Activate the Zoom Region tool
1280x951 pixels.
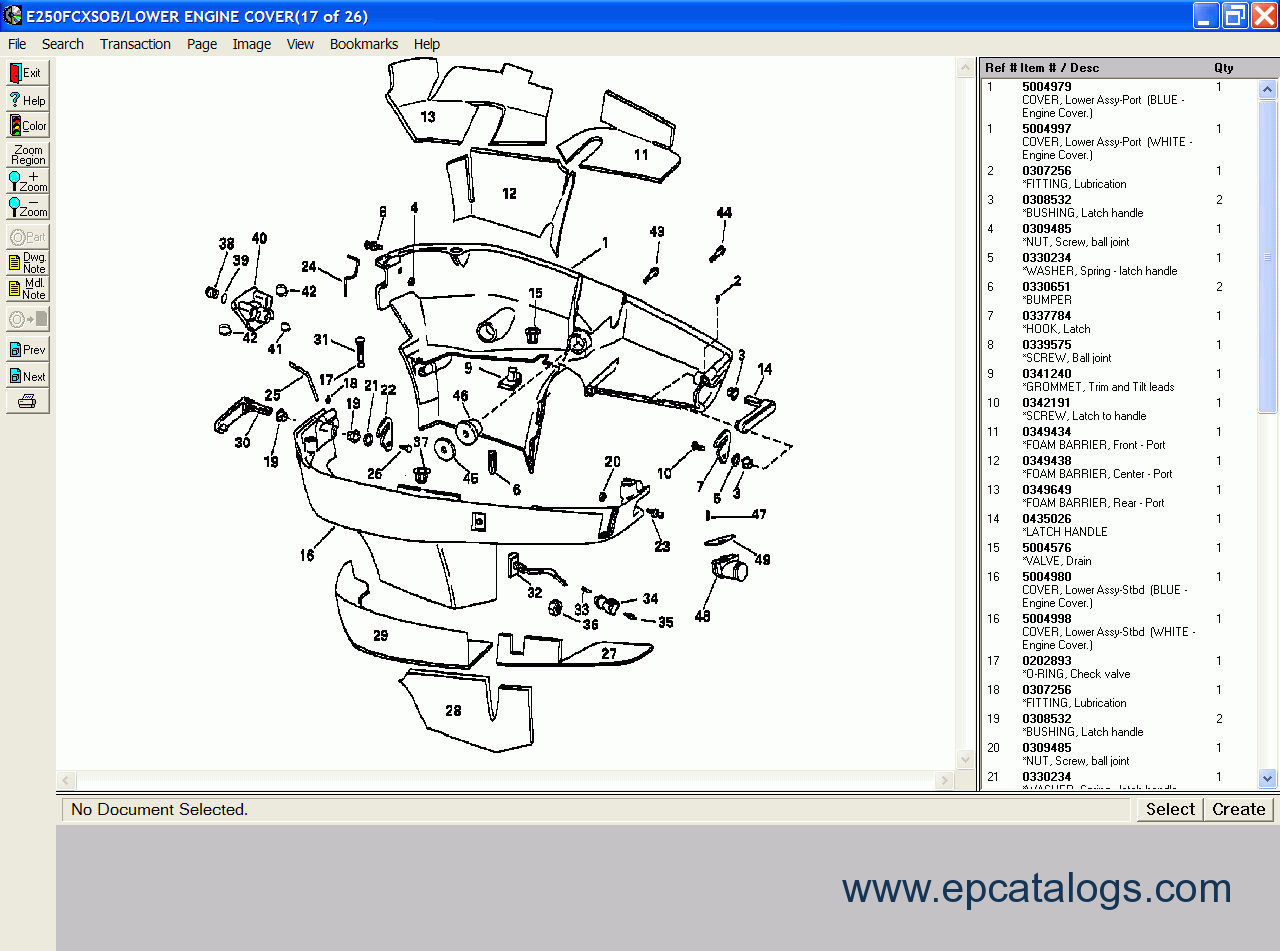(x=27, y=155)
